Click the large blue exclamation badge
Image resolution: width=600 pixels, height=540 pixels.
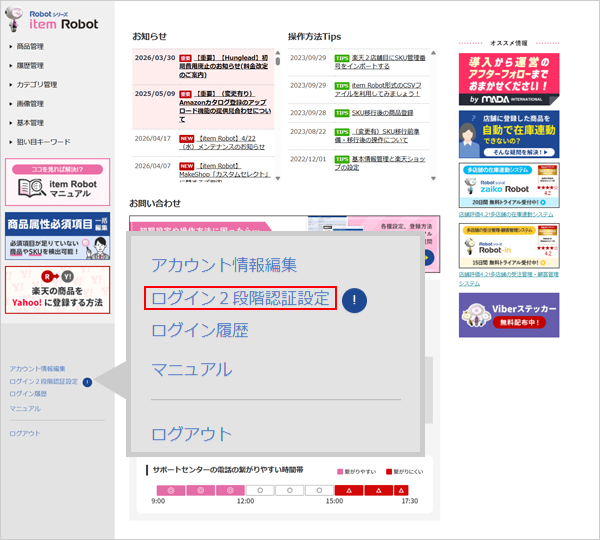tap(354, 300)
